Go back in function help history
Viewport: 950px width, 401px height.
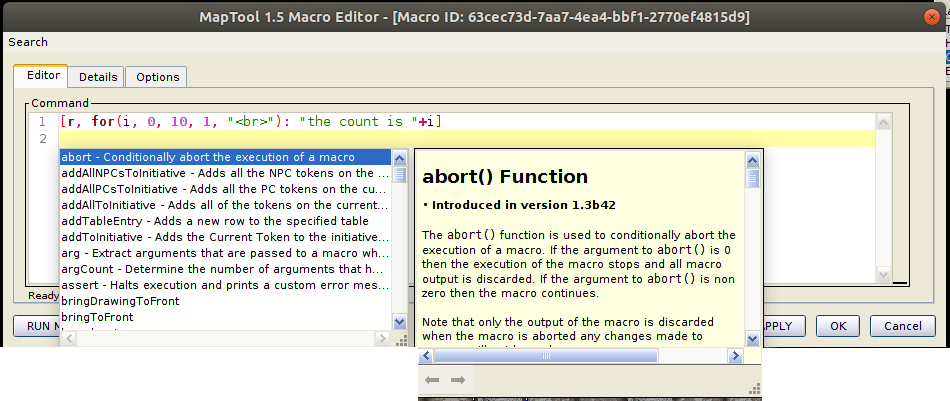pyautogui.click(x=432, y=380)
